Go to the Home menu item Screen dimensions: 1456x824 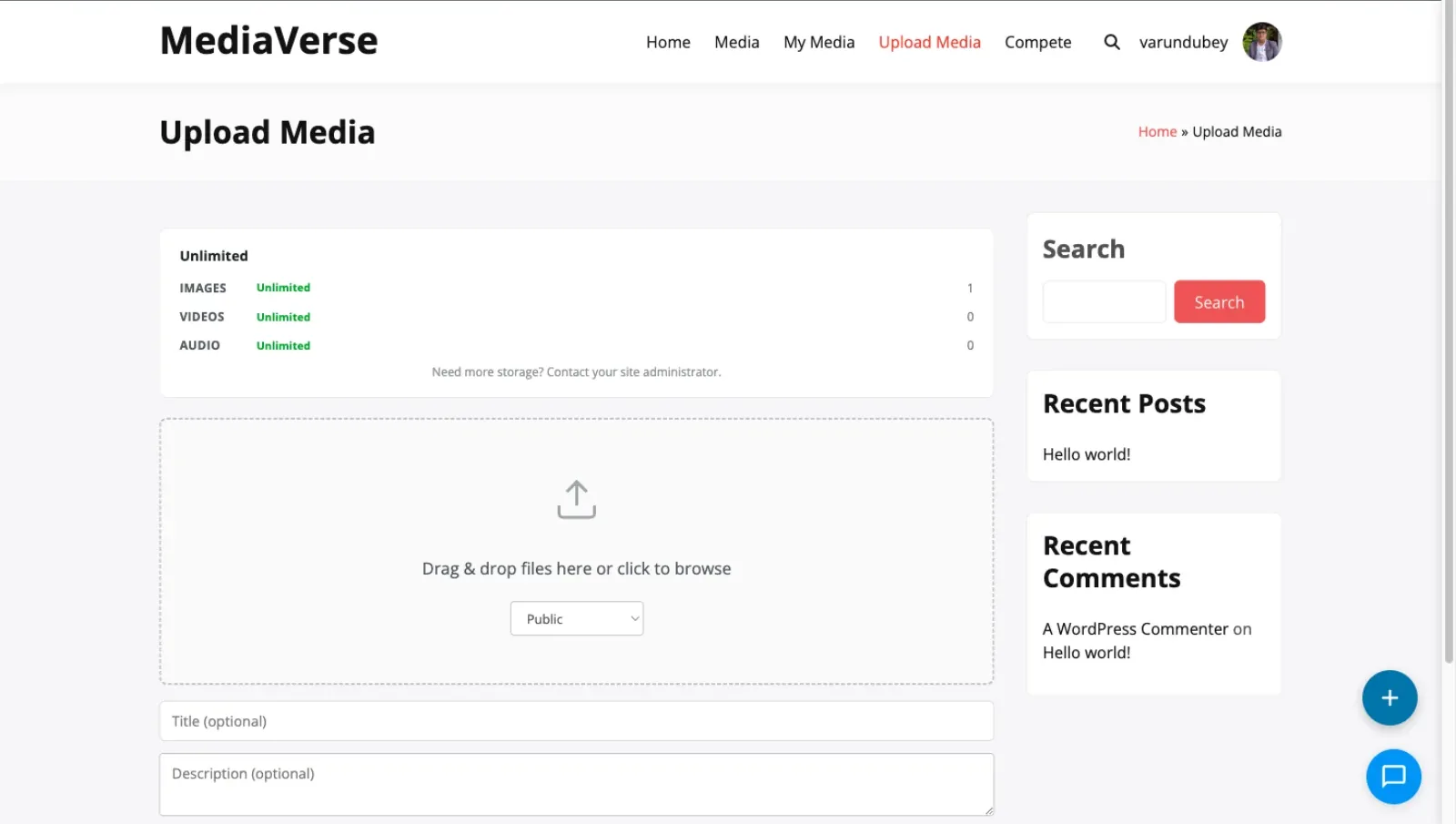point(668,42)
